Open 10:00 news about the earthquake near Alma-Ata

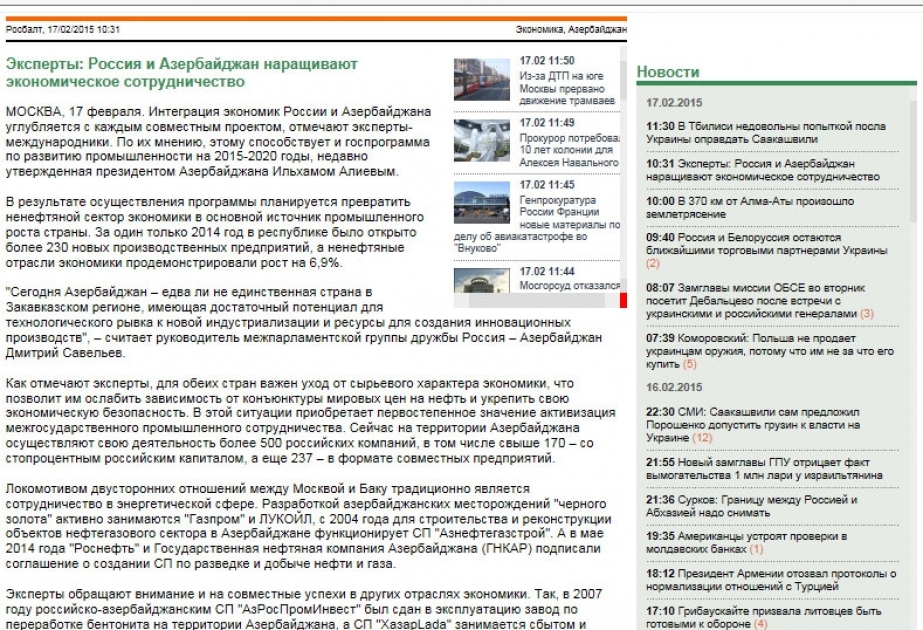750,207
